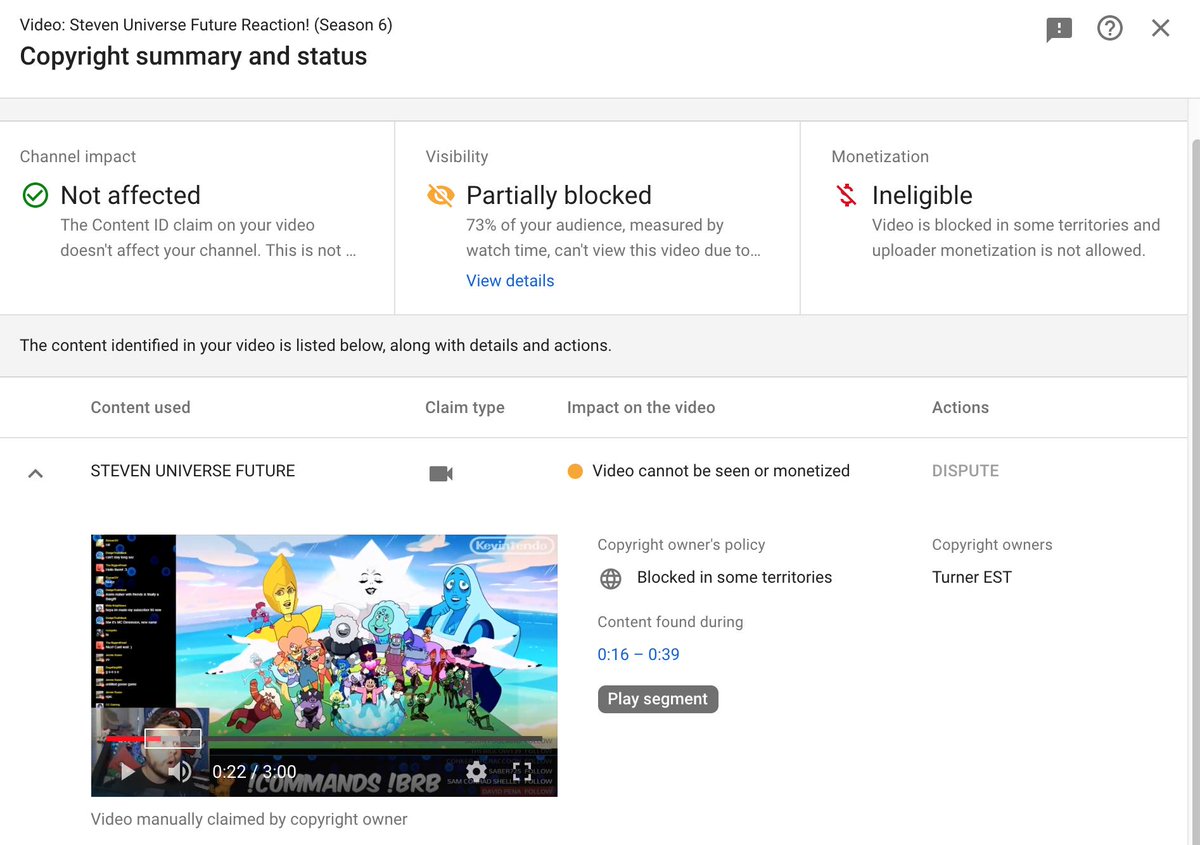Click the video camera claim type icon
This screenshot has width=1200, height=845.
point(441,473)
